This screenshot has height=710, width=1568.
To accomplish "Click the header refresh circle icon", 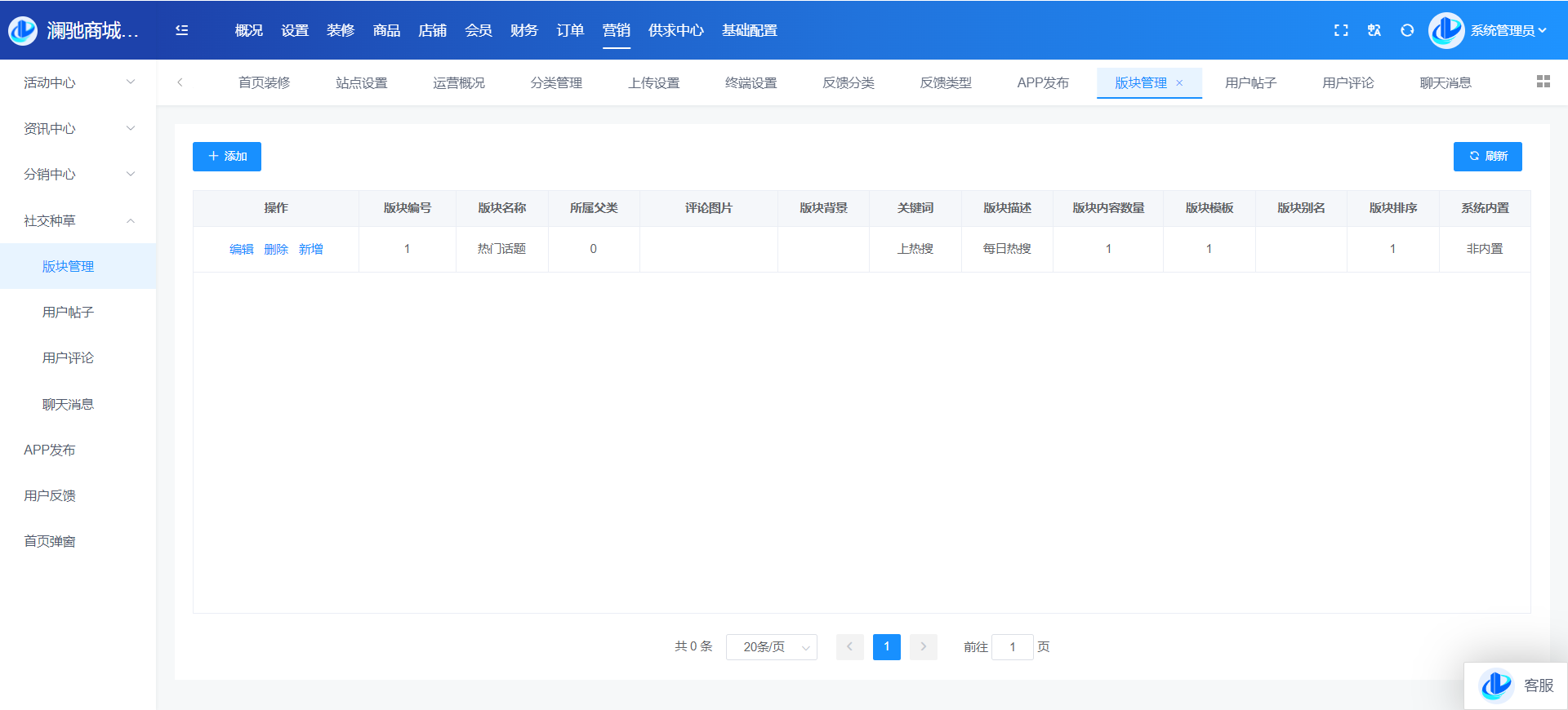I will [1407, 30].
